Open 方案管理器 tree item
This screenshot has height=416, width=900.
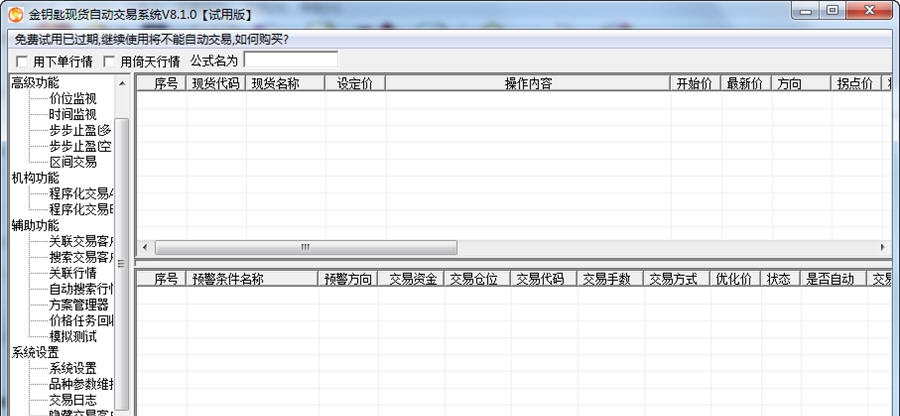pyautogui.click(x=79, y=305)
